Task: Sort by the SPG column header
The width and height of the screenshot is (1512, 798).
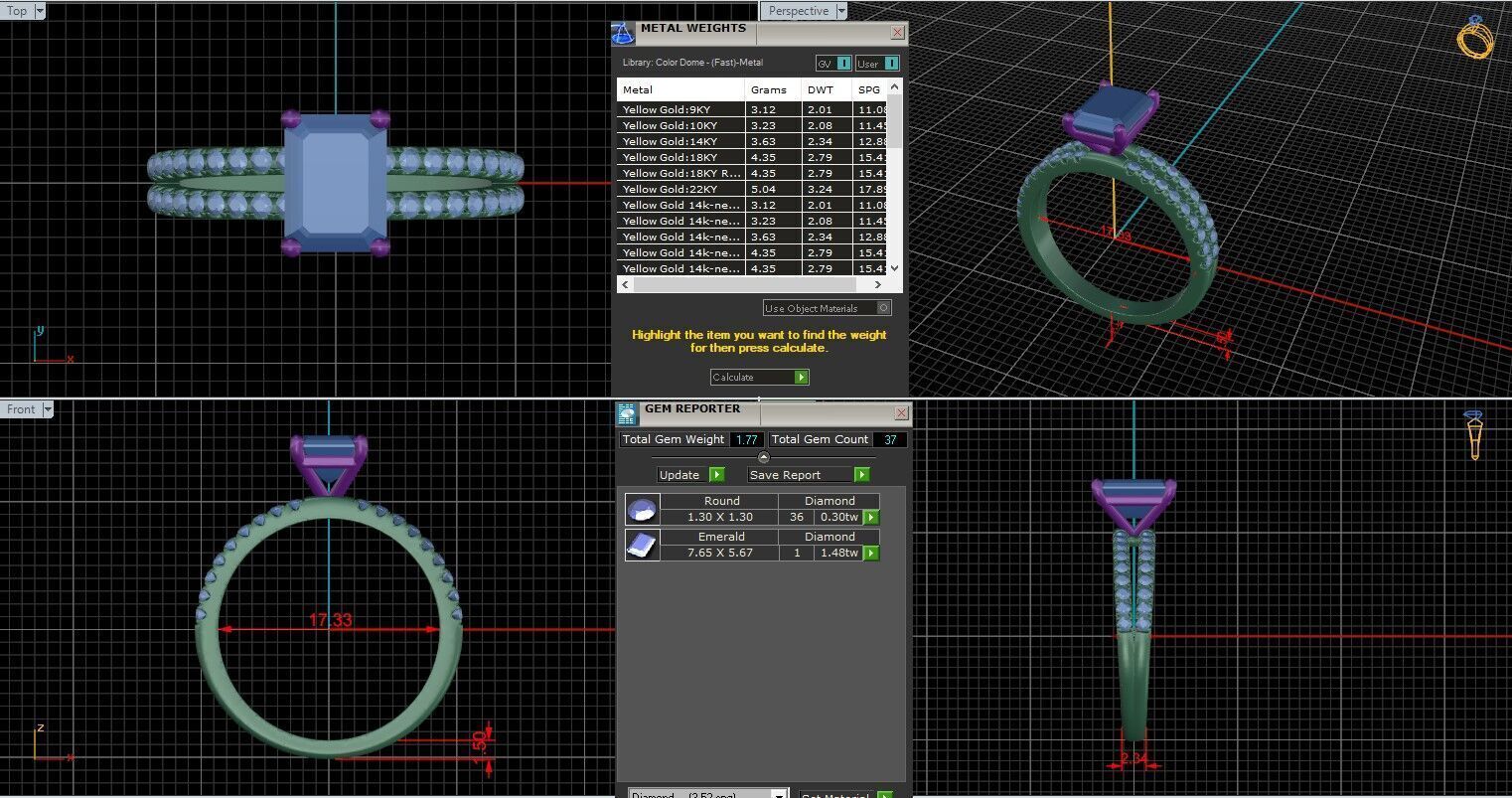Action: coord(869,89)
